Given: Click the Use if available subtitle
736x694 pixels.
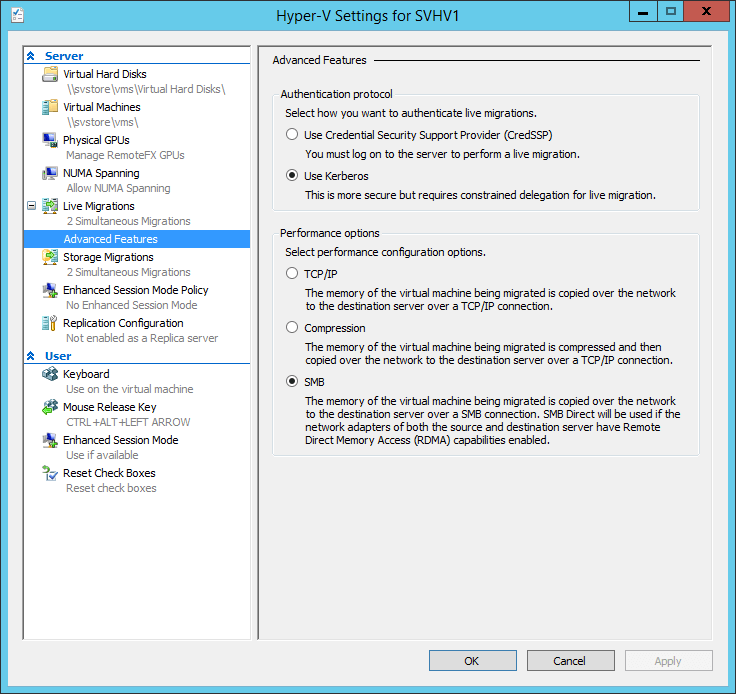Looking at the screenshot, I should point(102,455).
